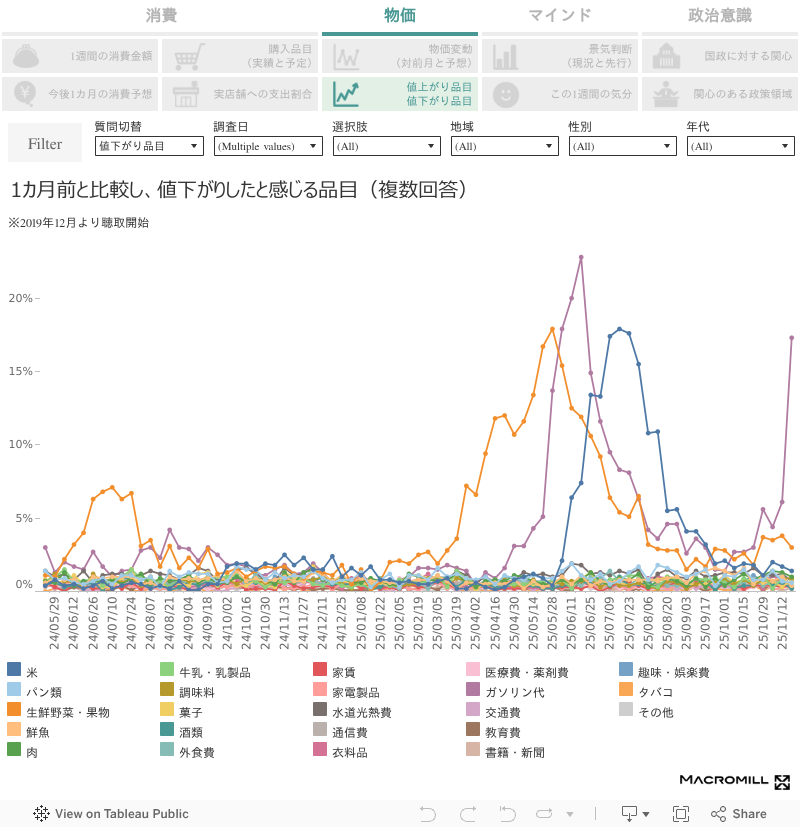Select 趣味・娯楽費 legend label
Image resolution: width=800 pixels, height=827 pixels.
[673, 672]
